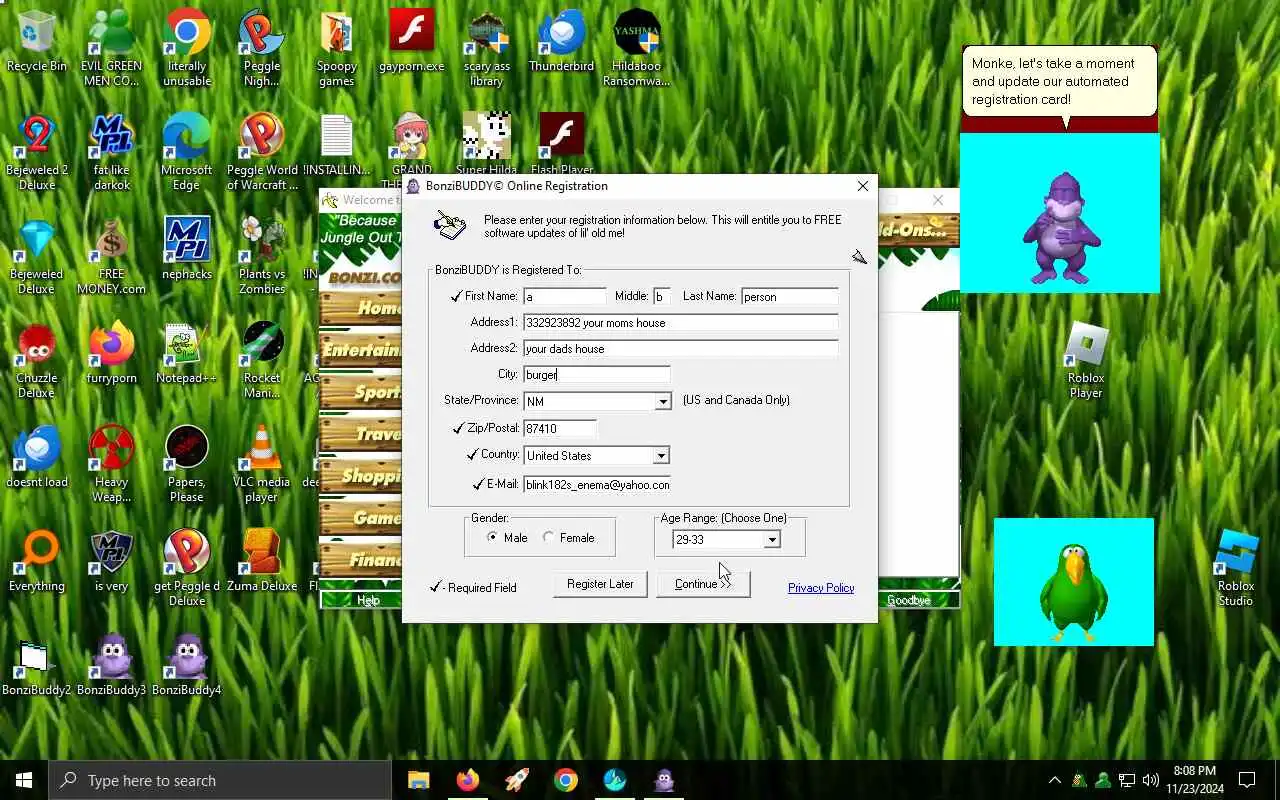Open the volume control in system tray
Screen dimensions: 1280x800
pos(1150,780)
